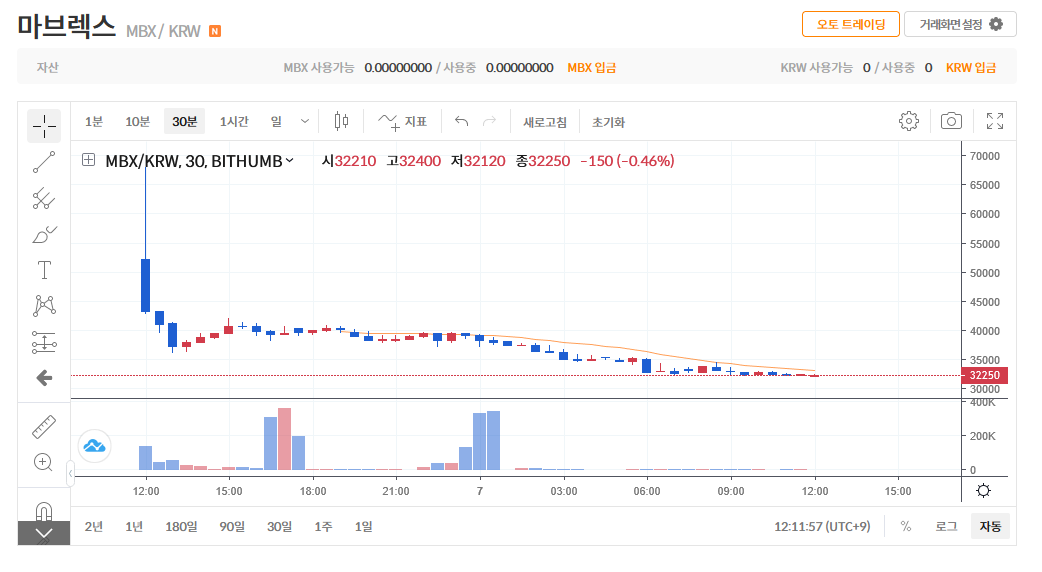The image size is (1042, 572).
Task: Activate the zoom-in magnifier tool
Action: [x=43, y=462]
